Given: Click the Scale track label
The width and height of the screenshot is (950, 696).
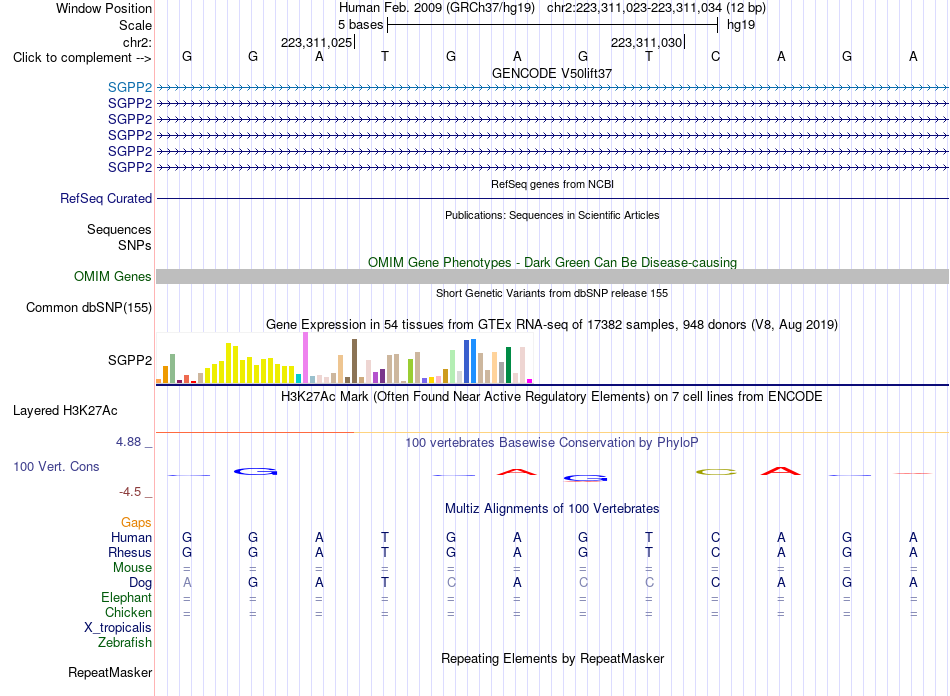Looking at the screenshot, I should tap(135, 25).
